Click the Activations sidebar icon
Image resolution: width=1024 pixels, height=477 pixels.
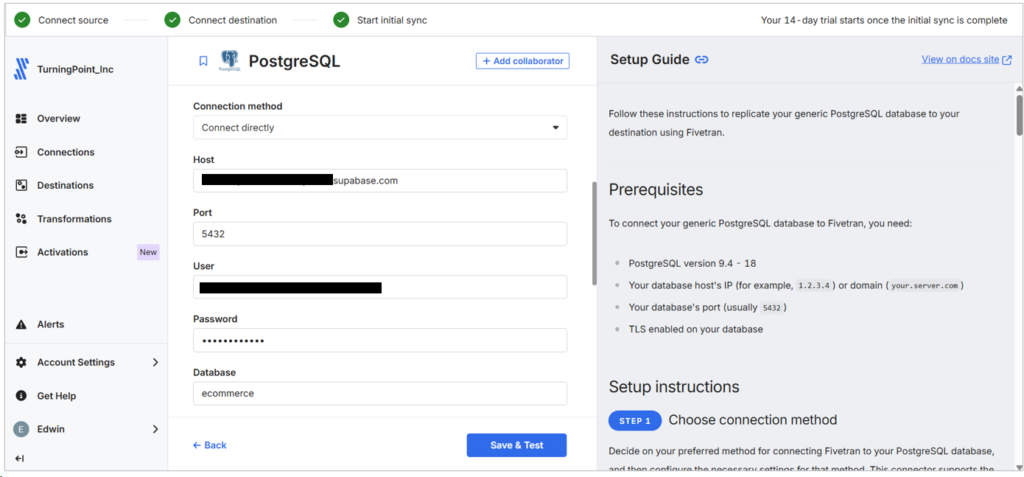point(21,252)
